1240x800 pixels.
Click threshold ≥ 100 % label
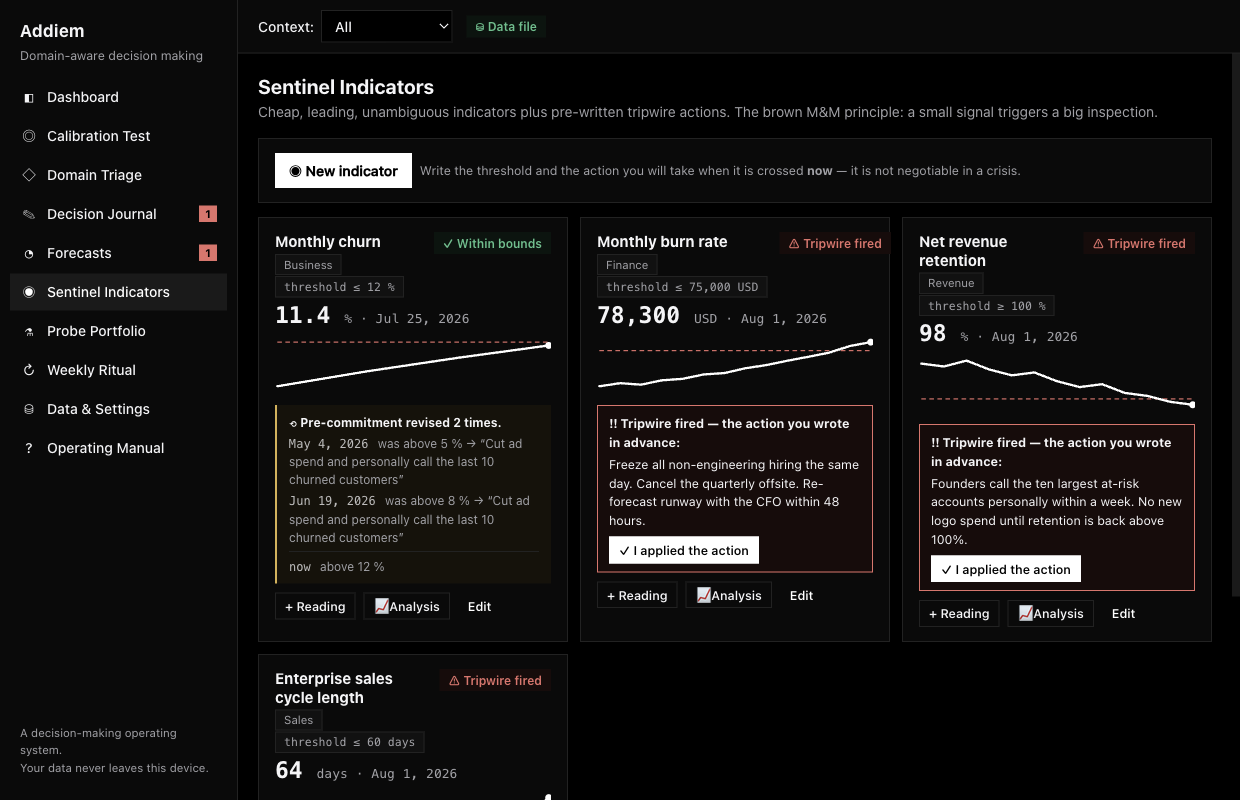(x=986, y=306)
